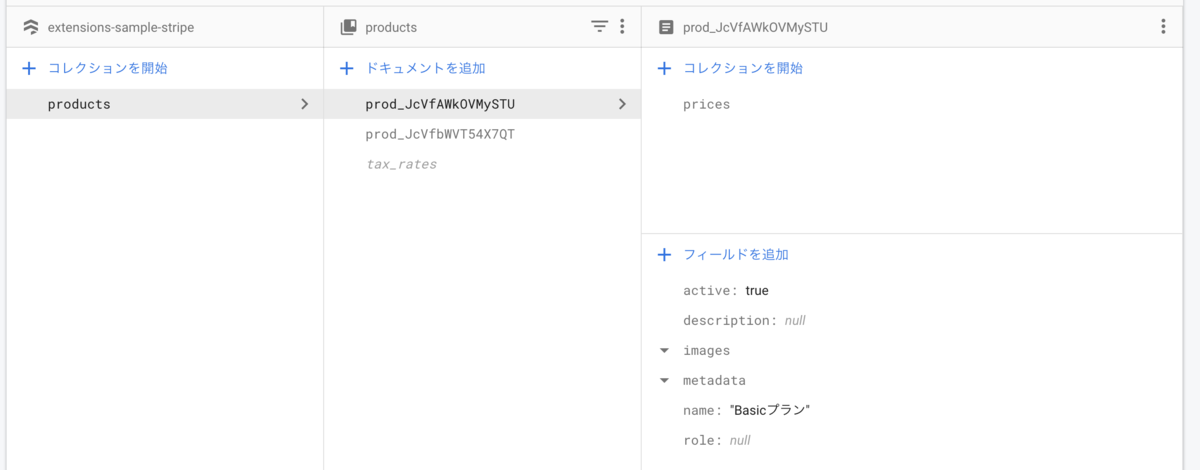
Task: Click the extensions-sample-stripe root path label
Action: click(121, 27)
